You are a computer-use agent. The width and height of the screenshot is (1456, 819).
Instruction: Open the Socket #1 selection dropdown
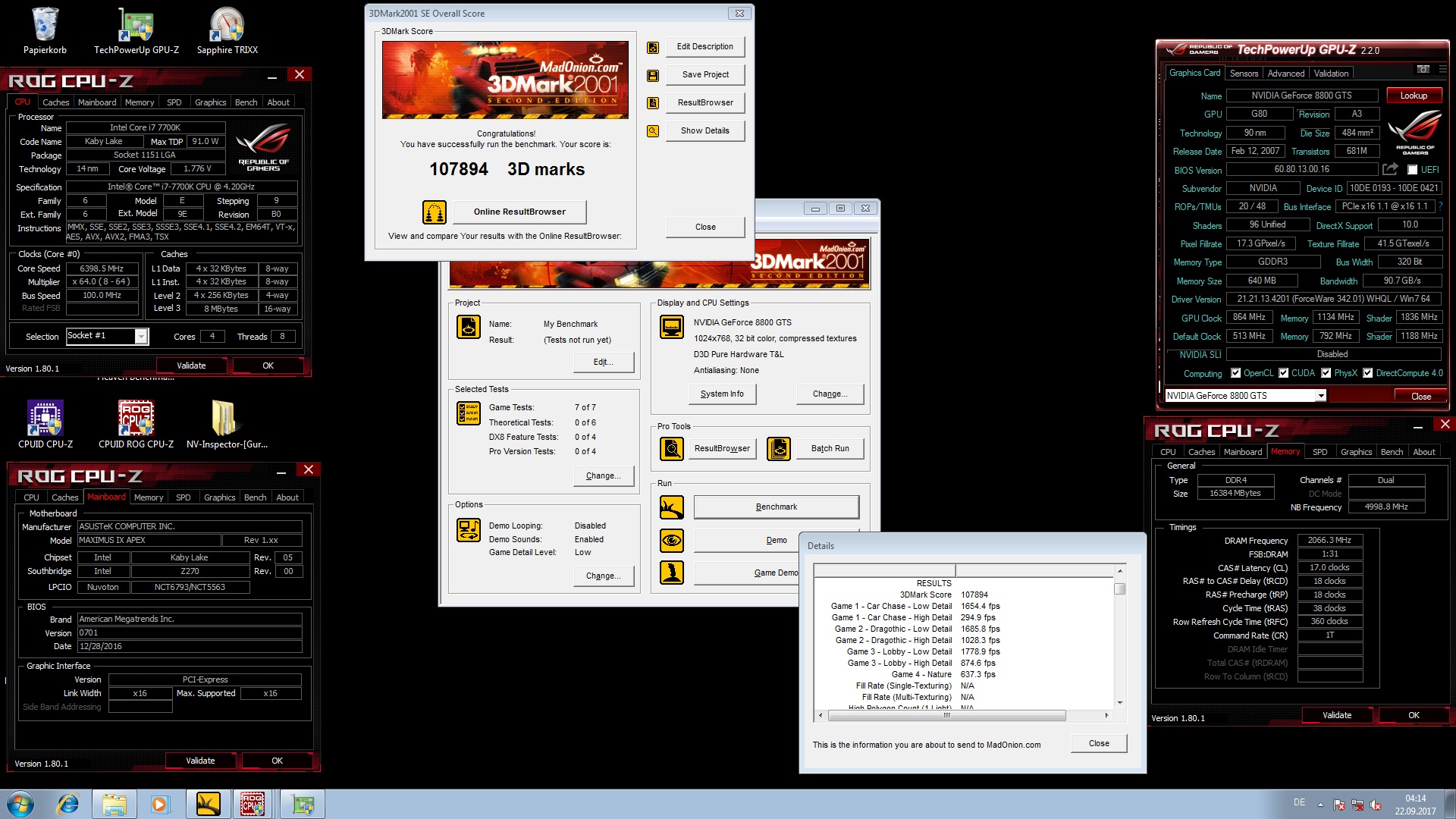(x=141, y=337)
